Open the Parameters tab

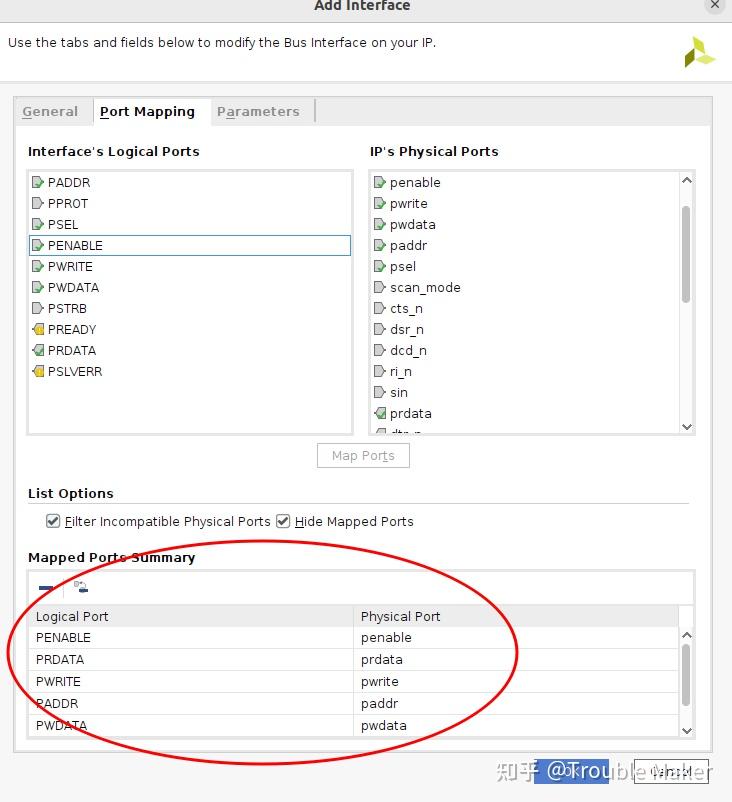[258, 111]
